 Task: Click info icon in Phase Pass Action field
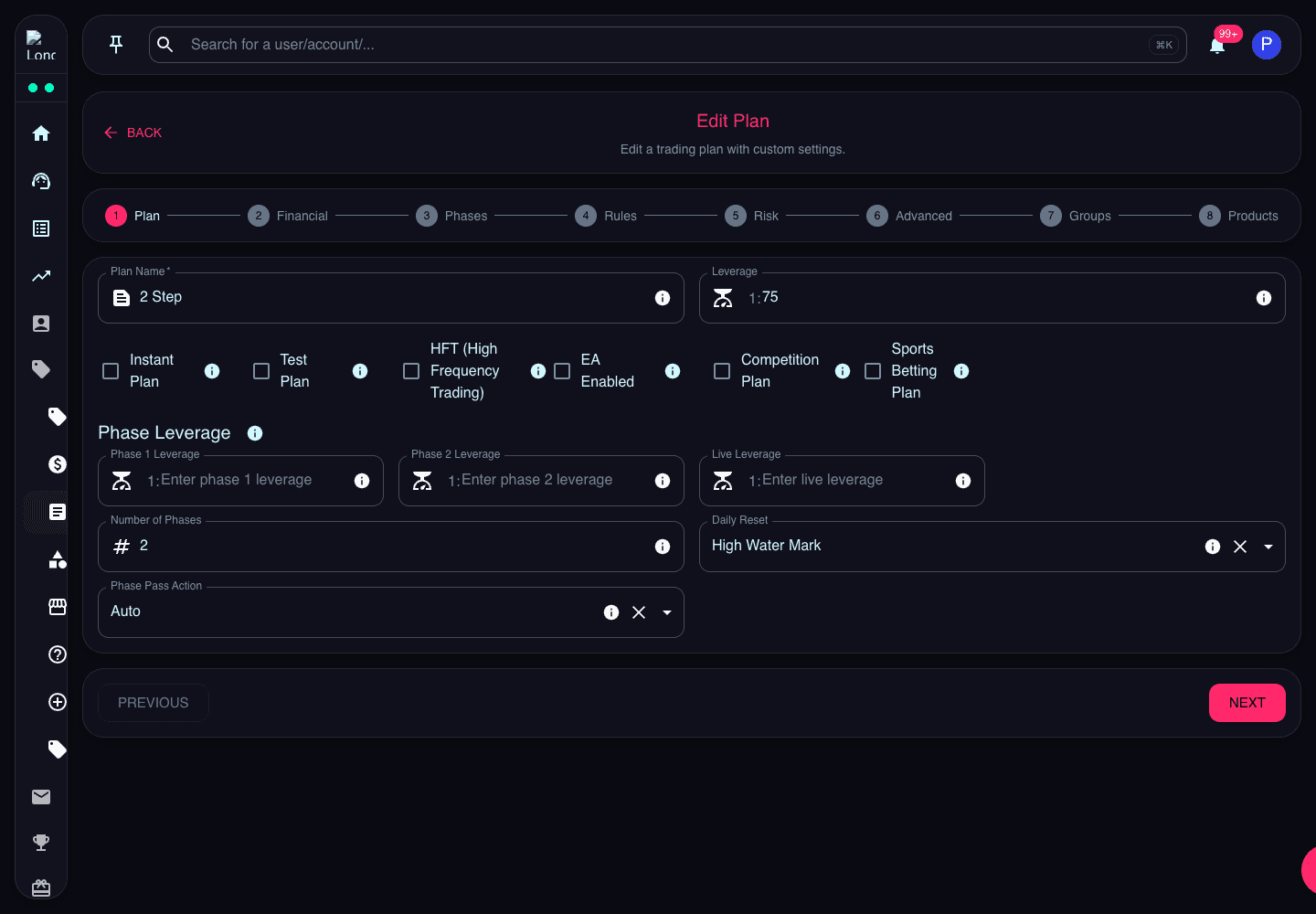tap(611, 612)
